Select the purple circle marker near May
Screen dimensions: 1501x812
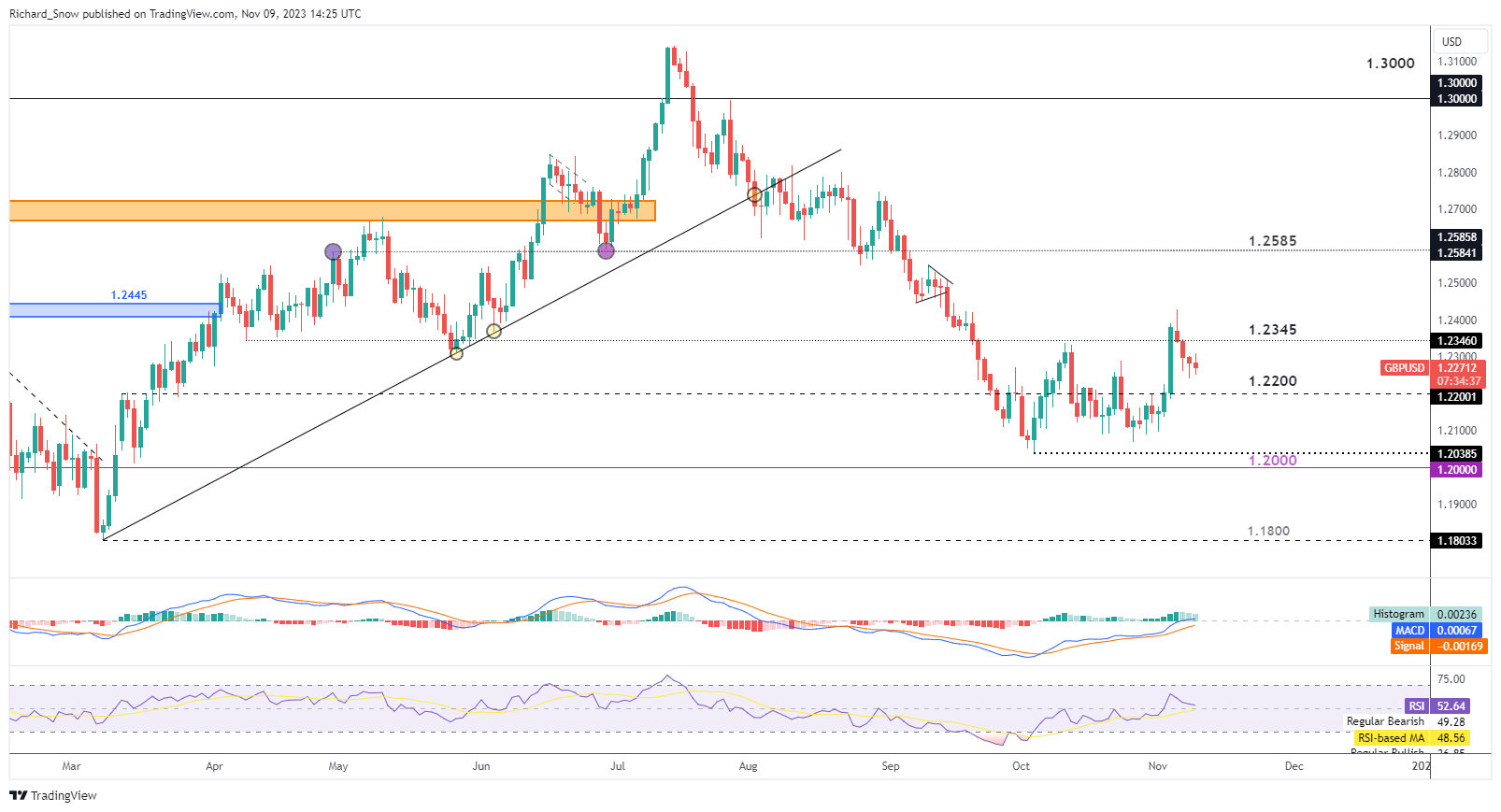point(333,251)
